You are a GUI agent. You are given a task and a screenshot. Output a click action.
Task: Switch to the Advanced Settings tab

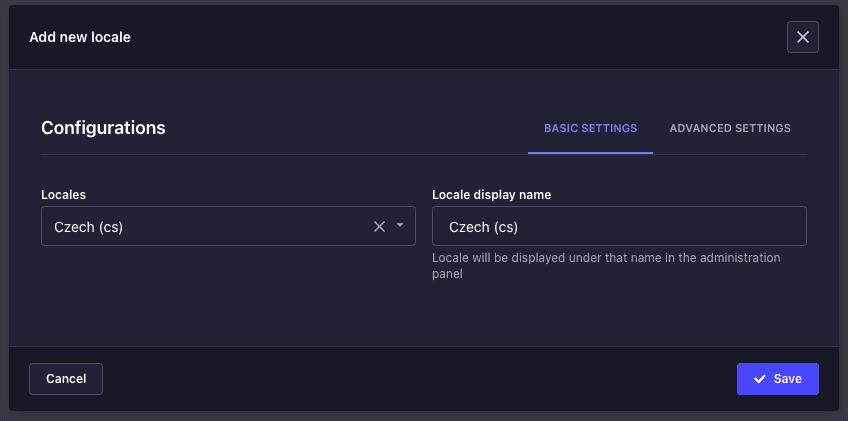click(x=730, y=128)
